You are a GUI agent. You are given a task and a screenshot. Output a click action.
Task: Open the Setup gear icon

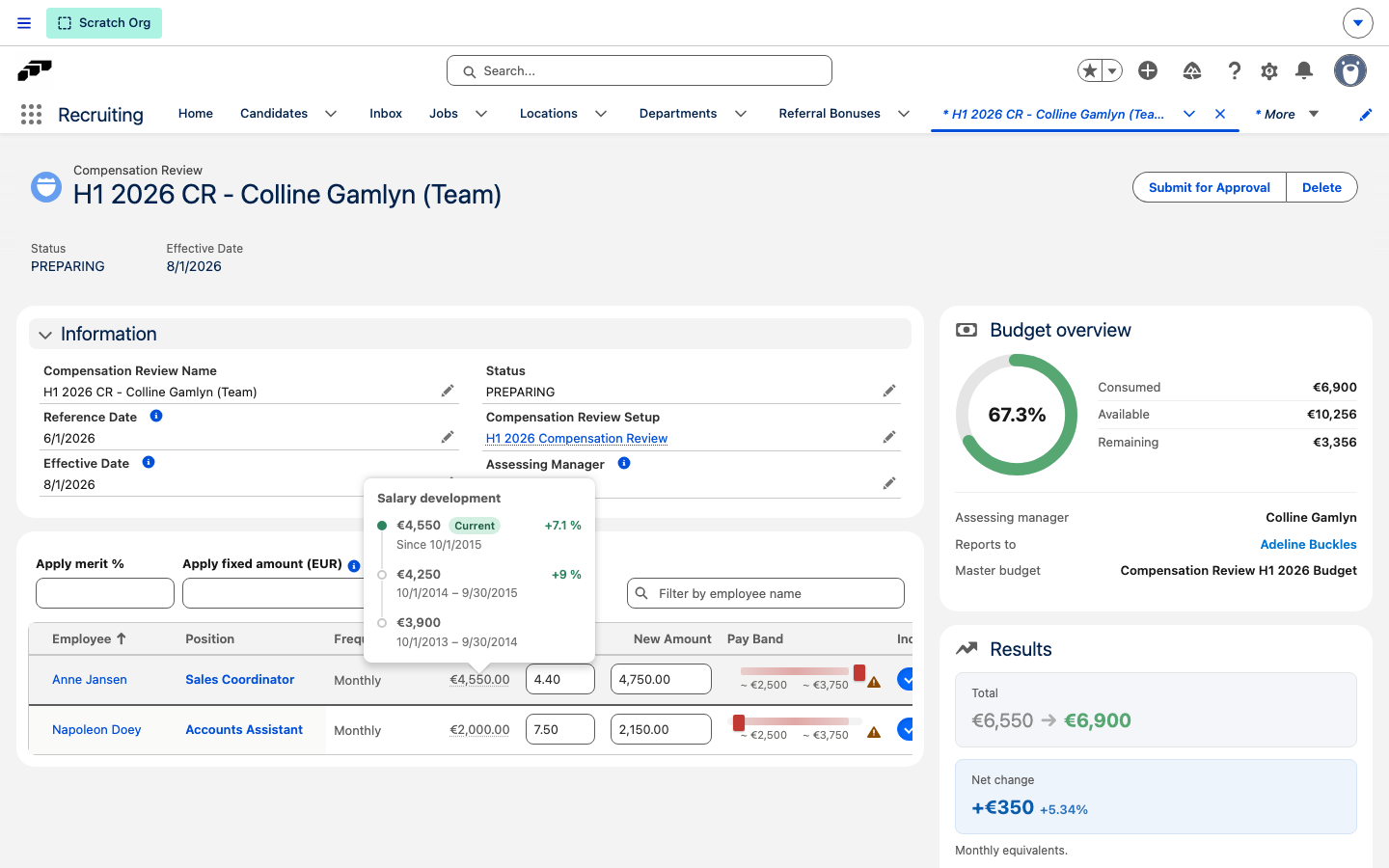1269,70
